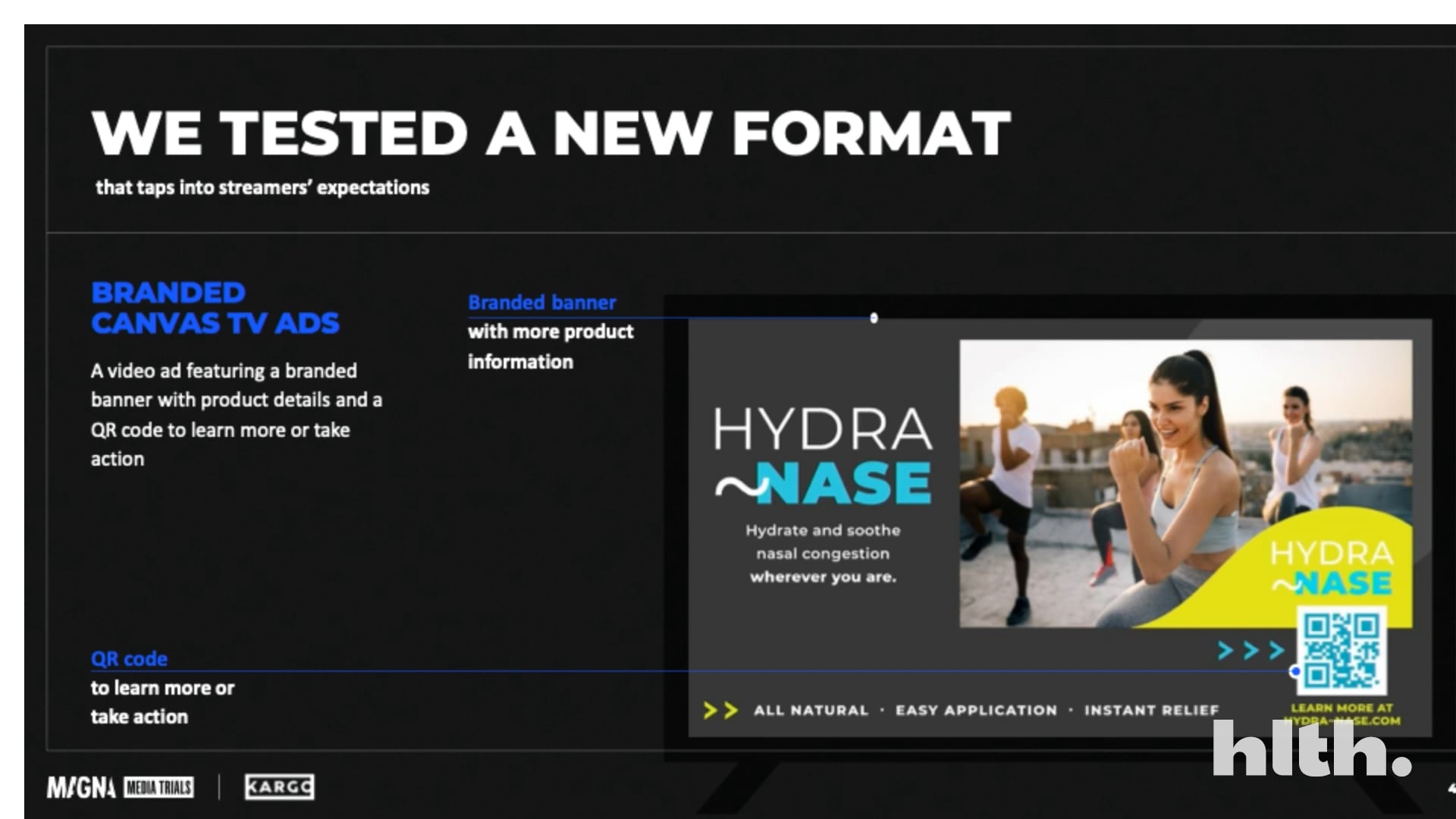
Task: Click the large HYDRA NASE logo
Action: point(824,456)
